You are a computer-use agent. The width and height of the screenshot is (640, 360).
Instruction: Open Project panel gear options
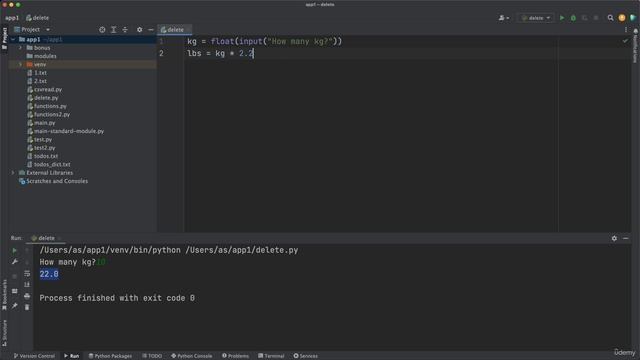click(x=140, y=30)
